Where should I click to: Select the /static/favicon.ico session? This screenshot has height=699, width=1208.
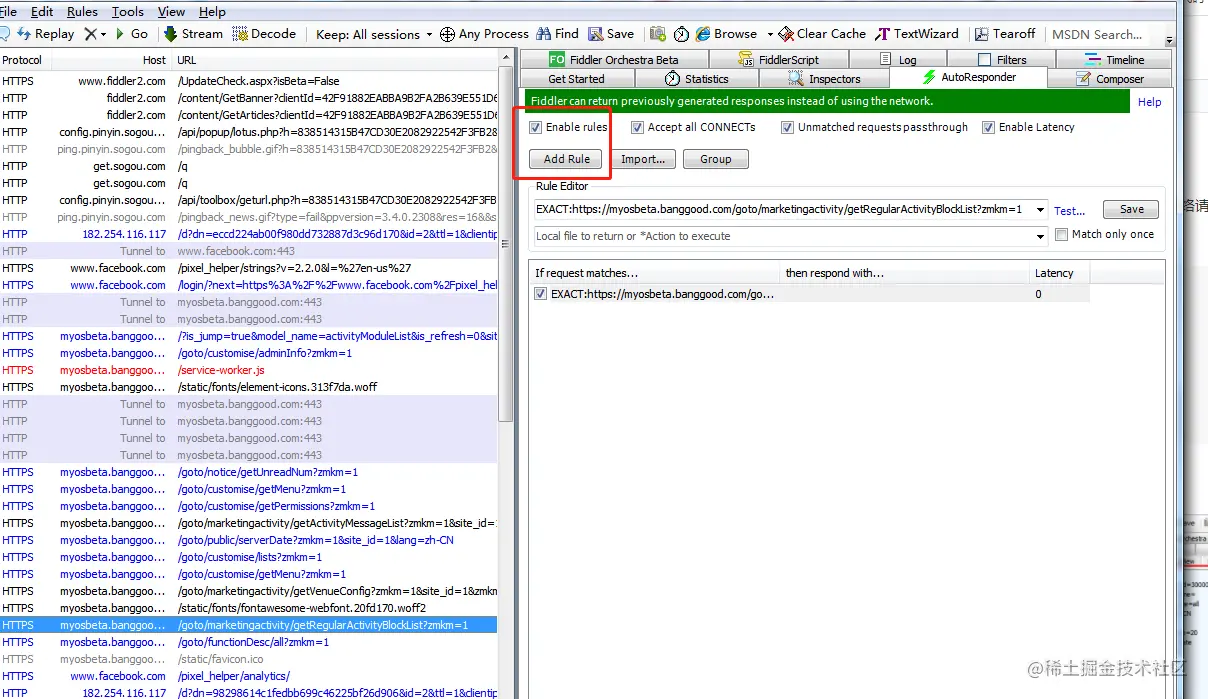click(x=248, y=659)
